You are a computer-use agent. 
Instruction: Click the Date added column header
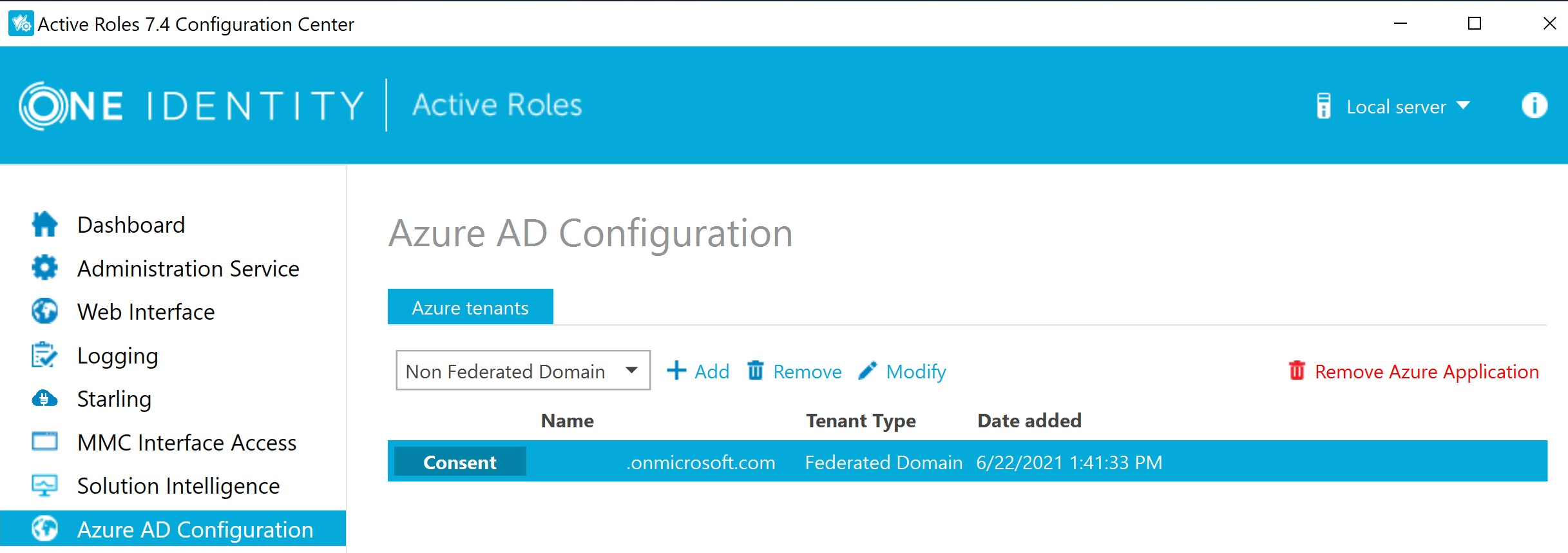coord(1029,420)
